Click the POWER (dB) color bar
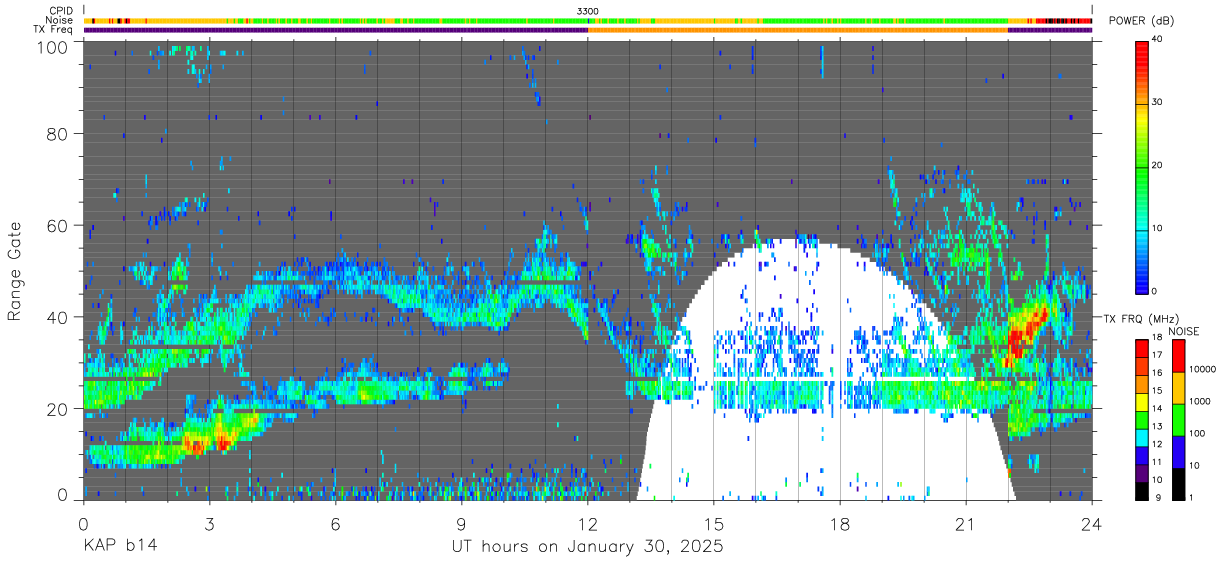This screenshot has width=1228, height=567. (1142, 166)
